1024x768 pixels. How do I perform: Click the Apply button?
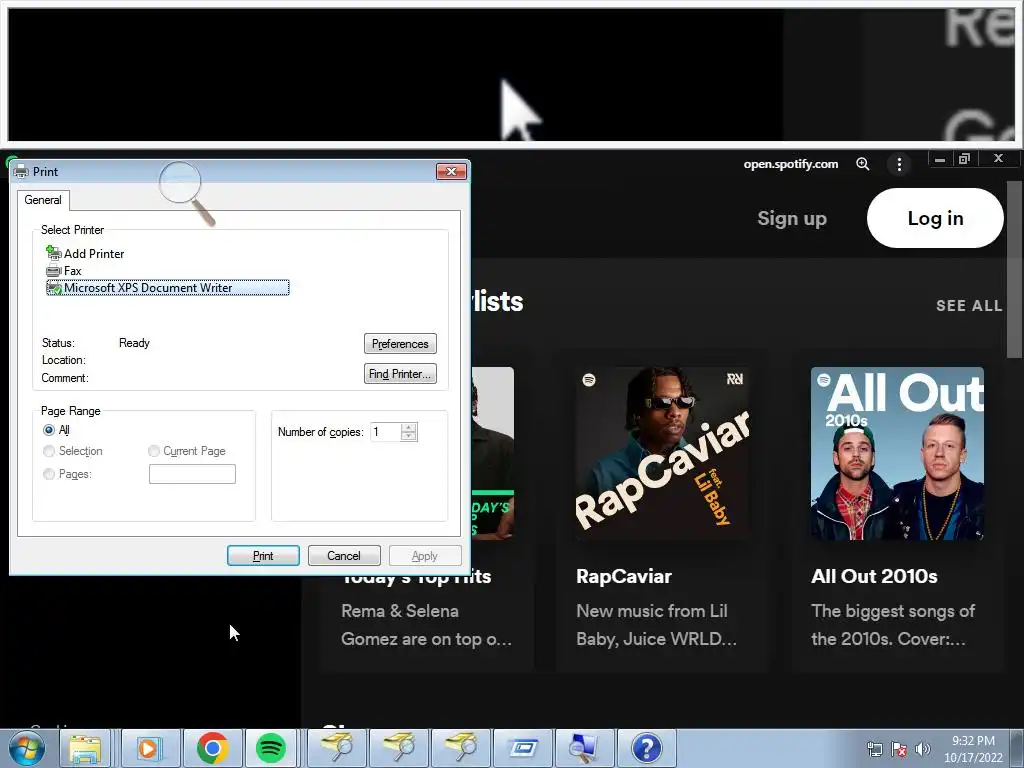point(424,556)
